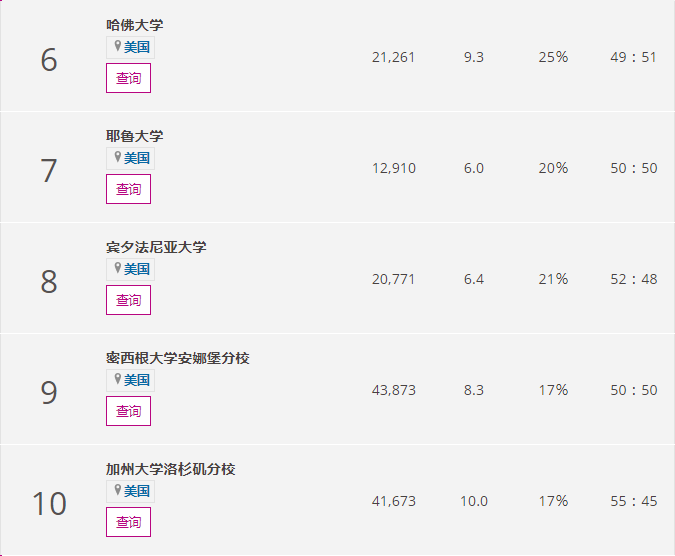675x556 pixels.
Task: Visit the 加州大学洛杉矶分校 link
Action: 170,469
